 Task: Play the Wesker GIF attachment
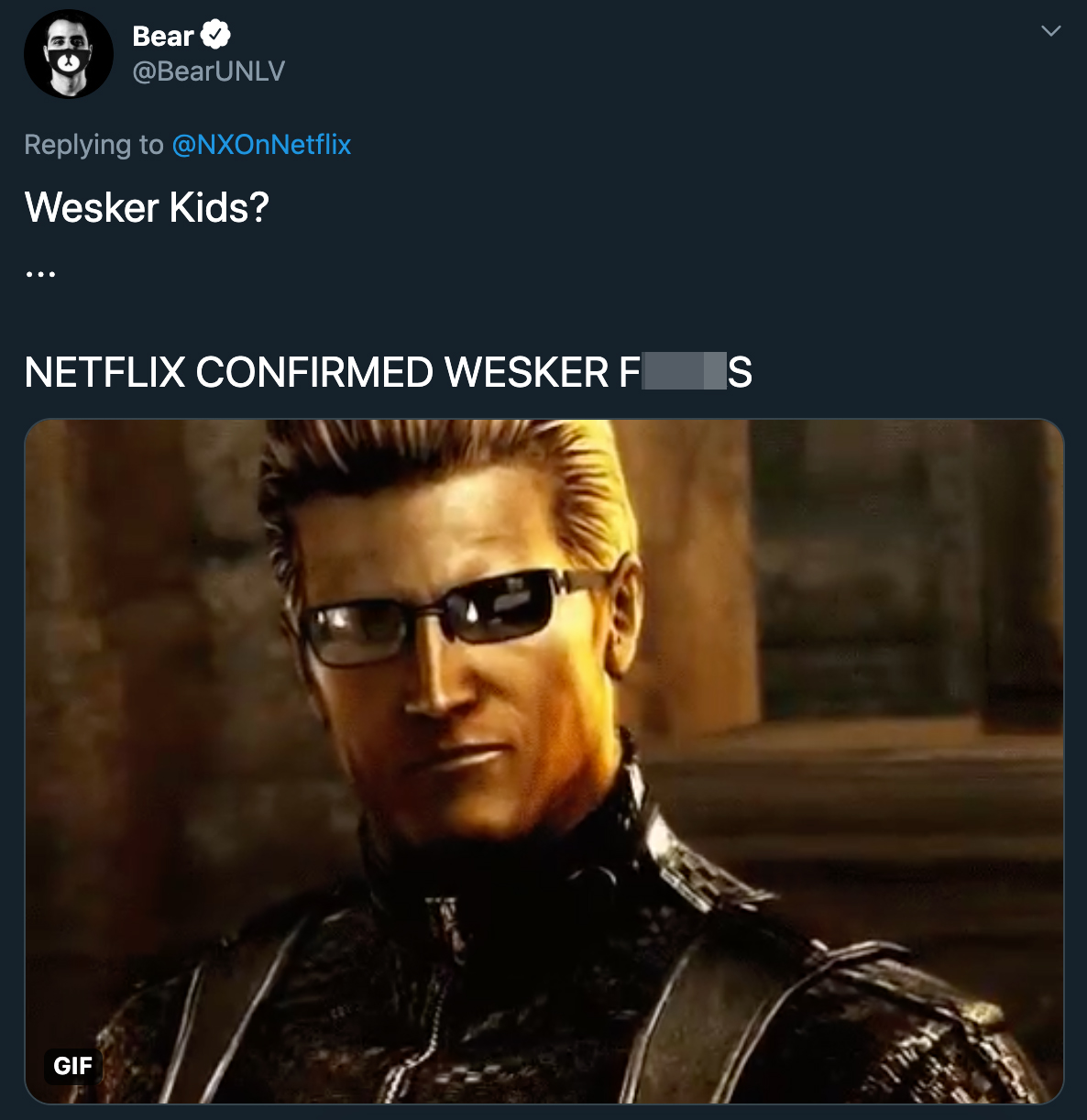pos(544,762)
